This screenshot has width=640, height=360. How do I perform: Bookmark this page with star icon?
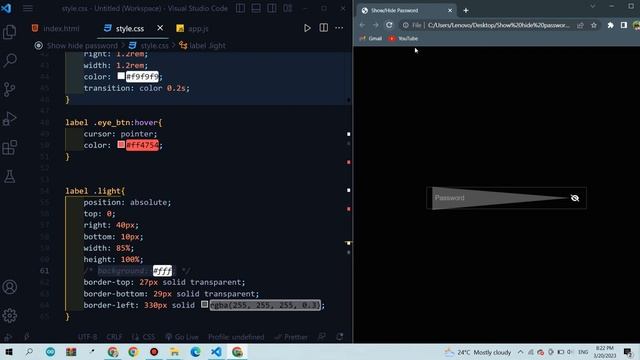tap(594, 25)
